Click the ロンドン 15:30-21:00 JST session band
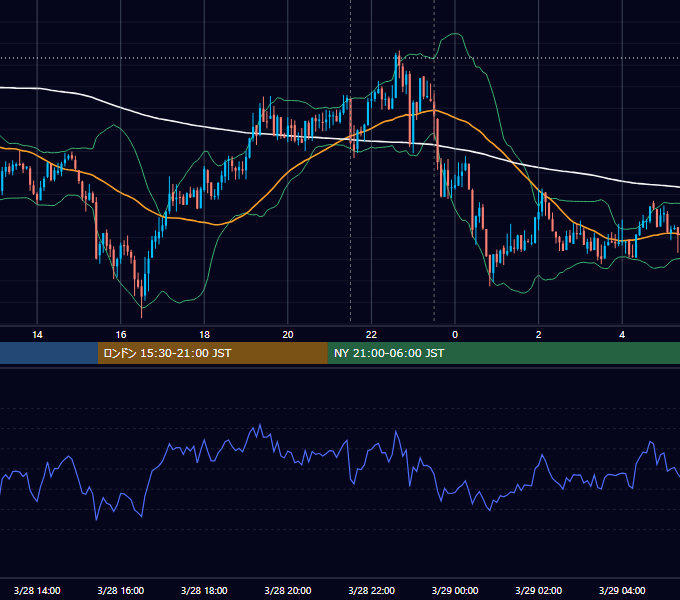Viewport: 680px width, 600px height. point(212,353)
